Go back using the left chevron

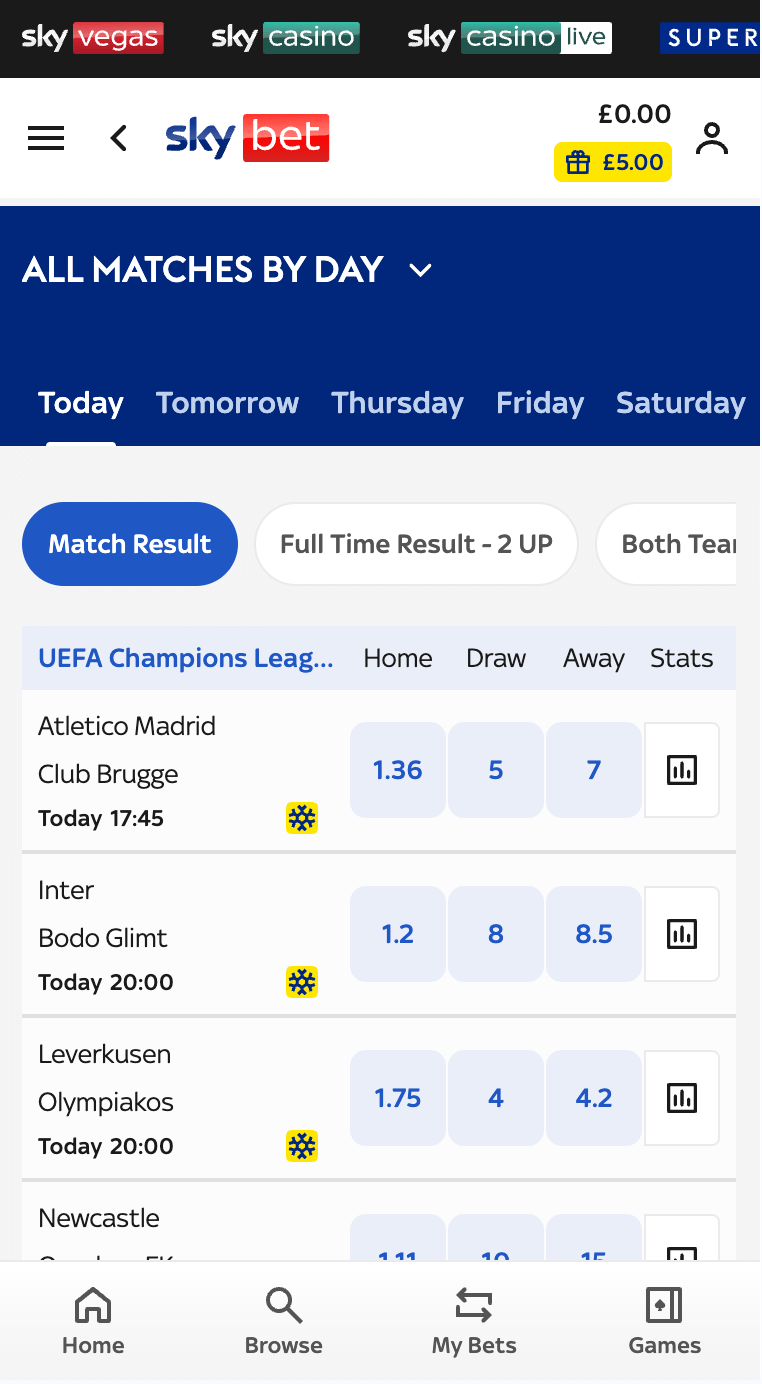(x=119, y=138)
